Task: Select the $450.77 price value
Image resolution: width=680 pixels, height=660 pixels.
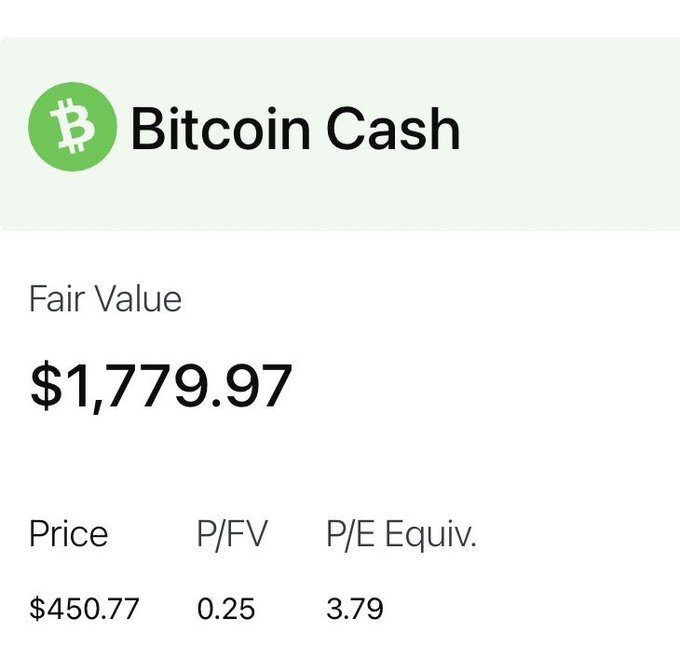Action: click(84, 608)
